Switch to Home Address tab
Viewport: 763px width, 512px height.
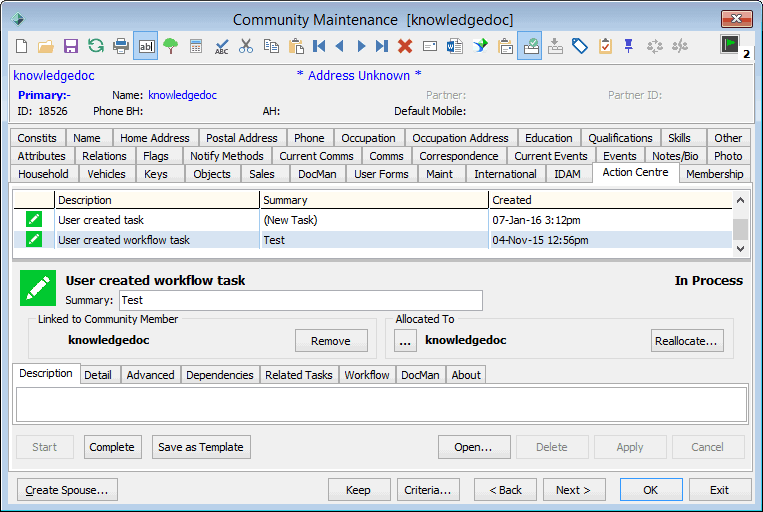coord(155,138)
